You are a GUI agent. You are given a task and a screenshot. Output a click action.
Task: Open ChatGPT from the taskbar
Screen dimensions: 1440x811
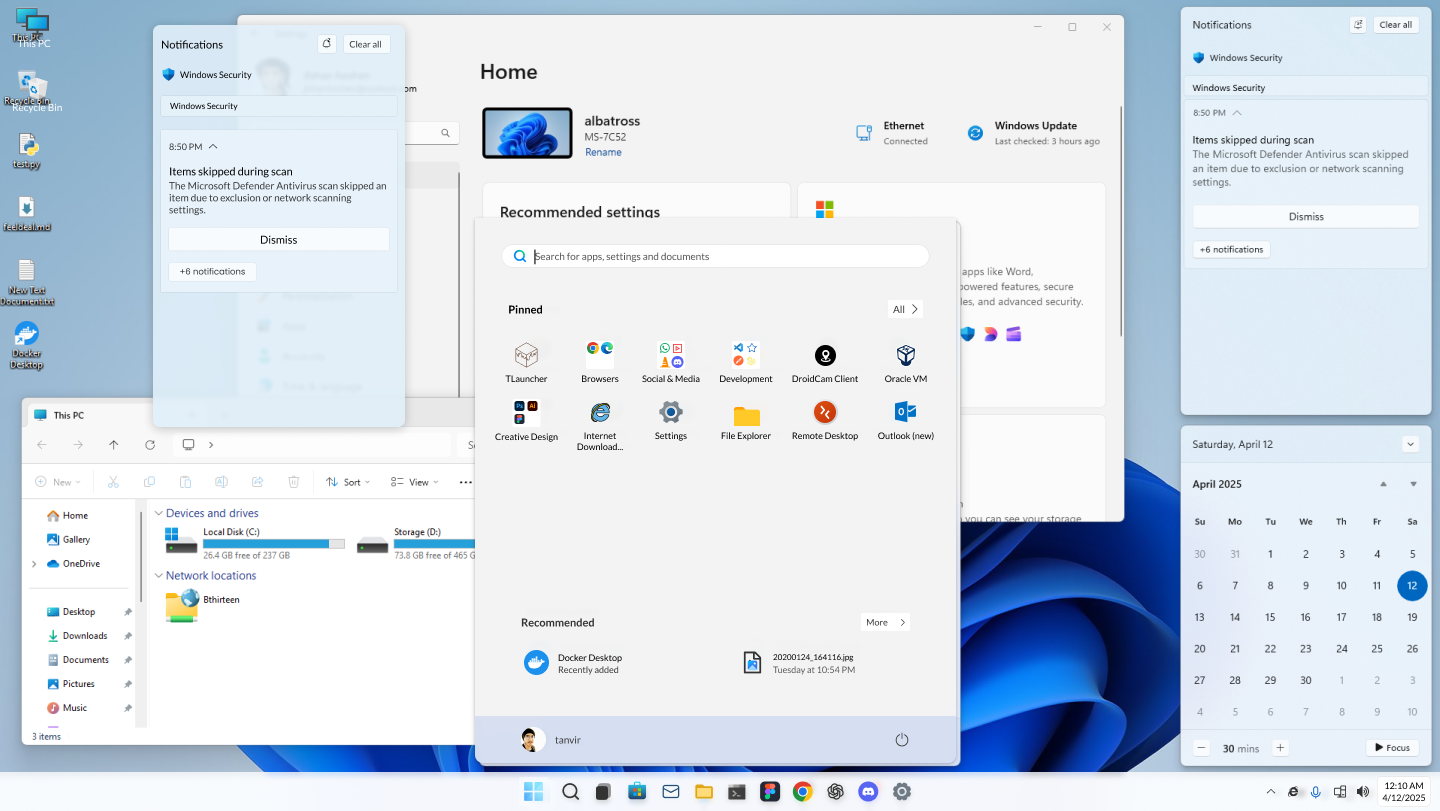pyautogui.click(x=835, y=790)
